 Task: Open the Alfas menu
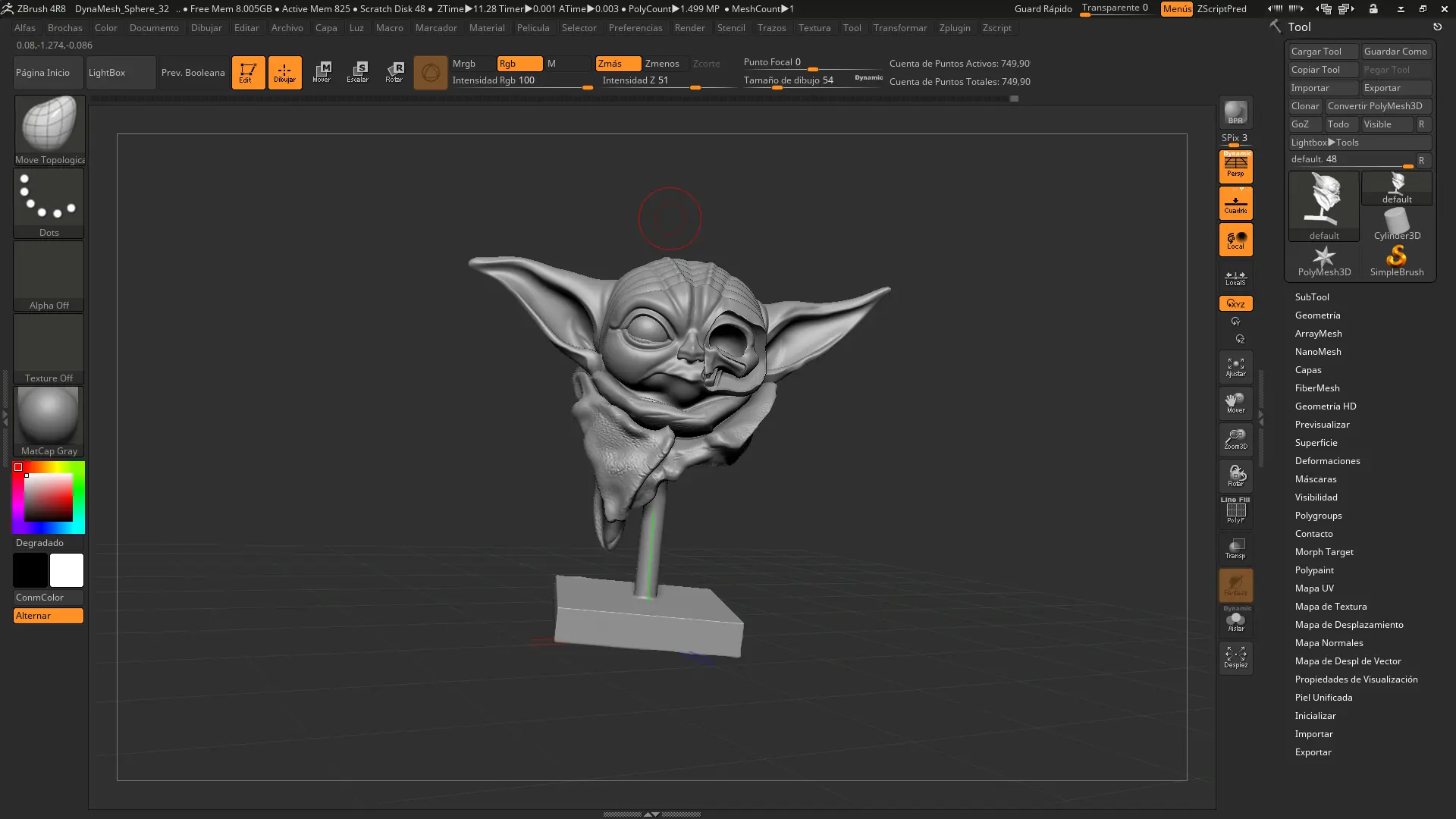tap(25, 28)
